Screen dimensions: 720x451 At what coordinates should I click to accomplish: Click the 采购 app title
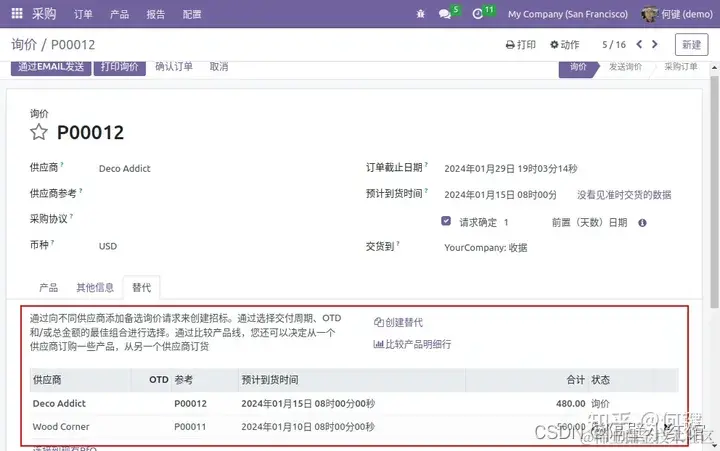coord(44,14)
